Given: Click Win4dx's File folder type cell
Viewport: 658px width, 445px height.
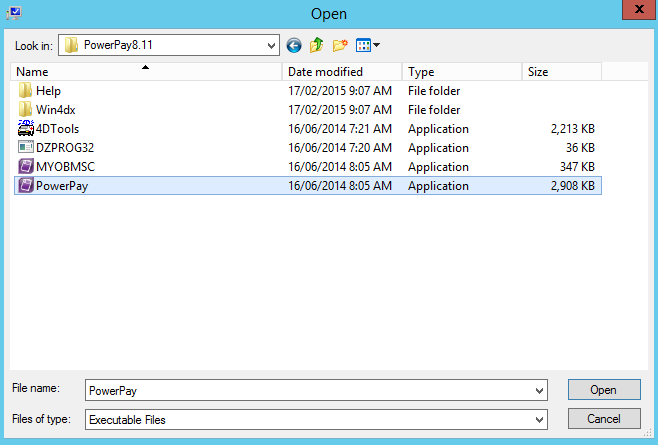Looking at the screenshot, I should click(434, 110).
